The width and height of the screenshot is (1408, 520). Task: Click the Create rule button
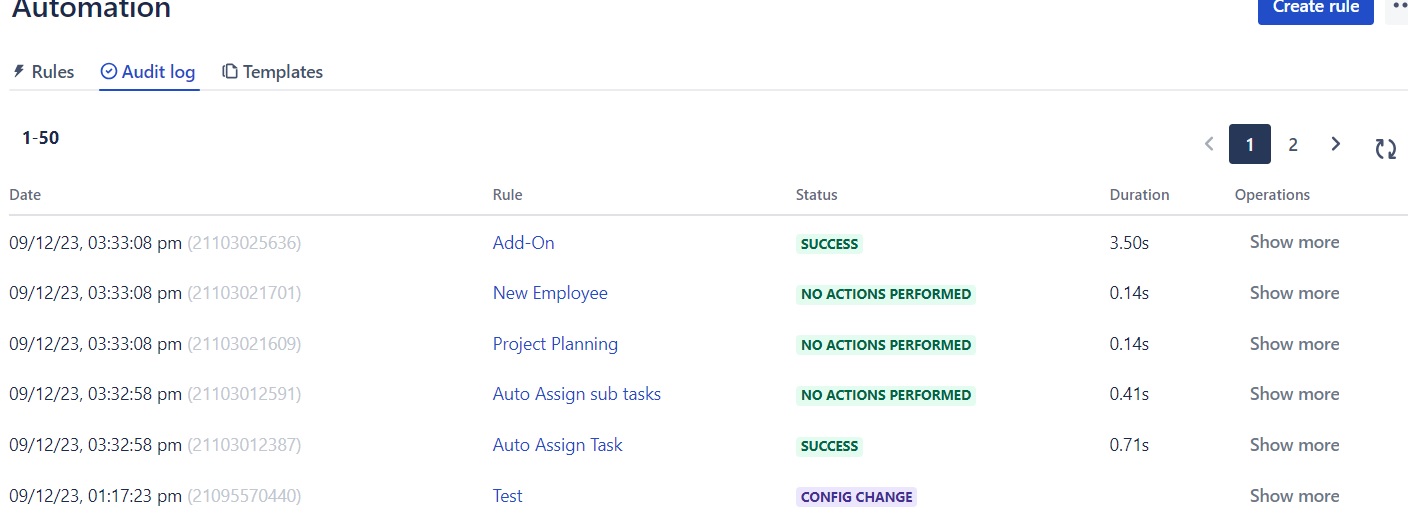pyautogui.click(x=1315, y=9)
